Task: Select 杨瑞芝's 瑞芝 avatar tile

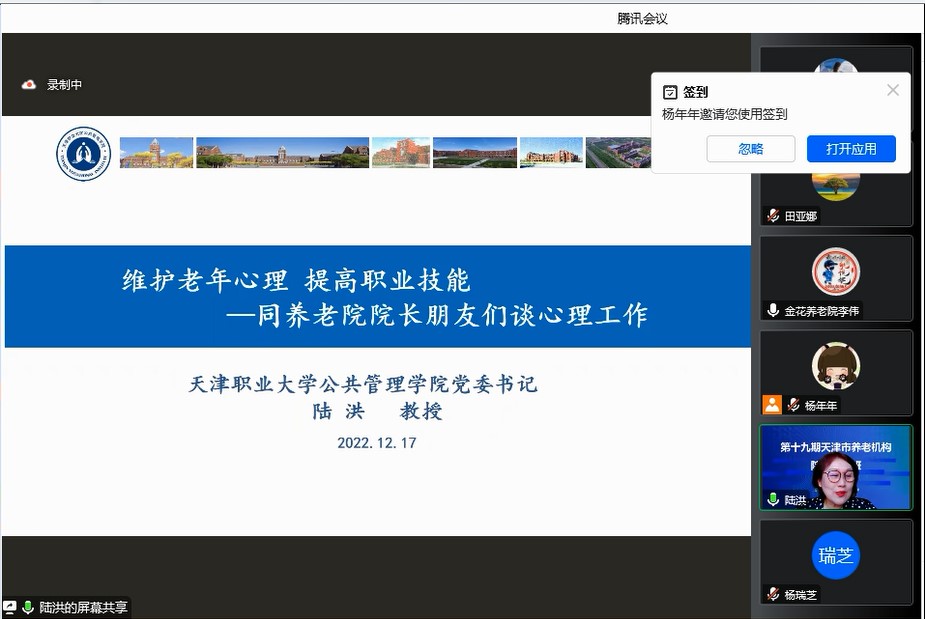Action: (836, 557)
